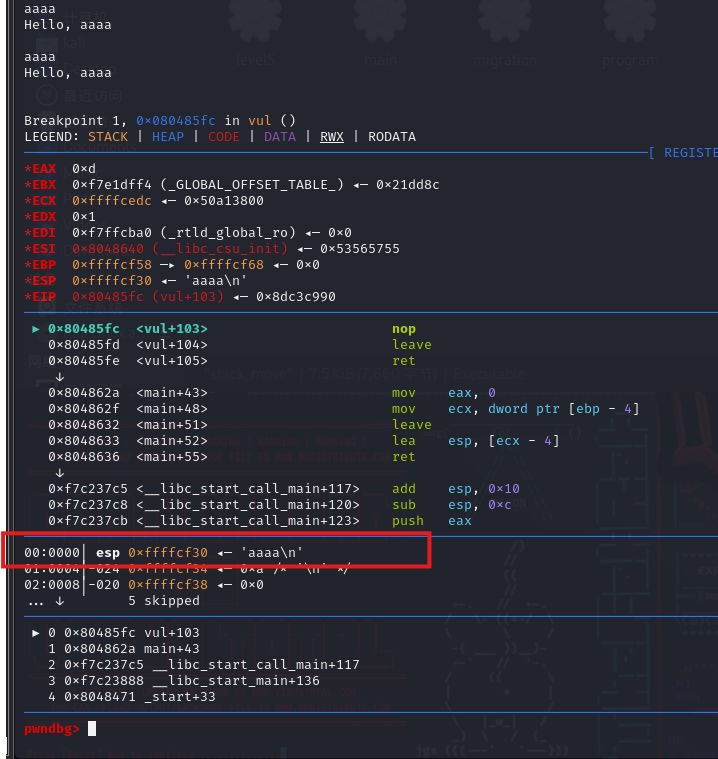Click the skipped-lines arrow in the stack view
Viewport: 718px width, 759px height.
(60, 601)
